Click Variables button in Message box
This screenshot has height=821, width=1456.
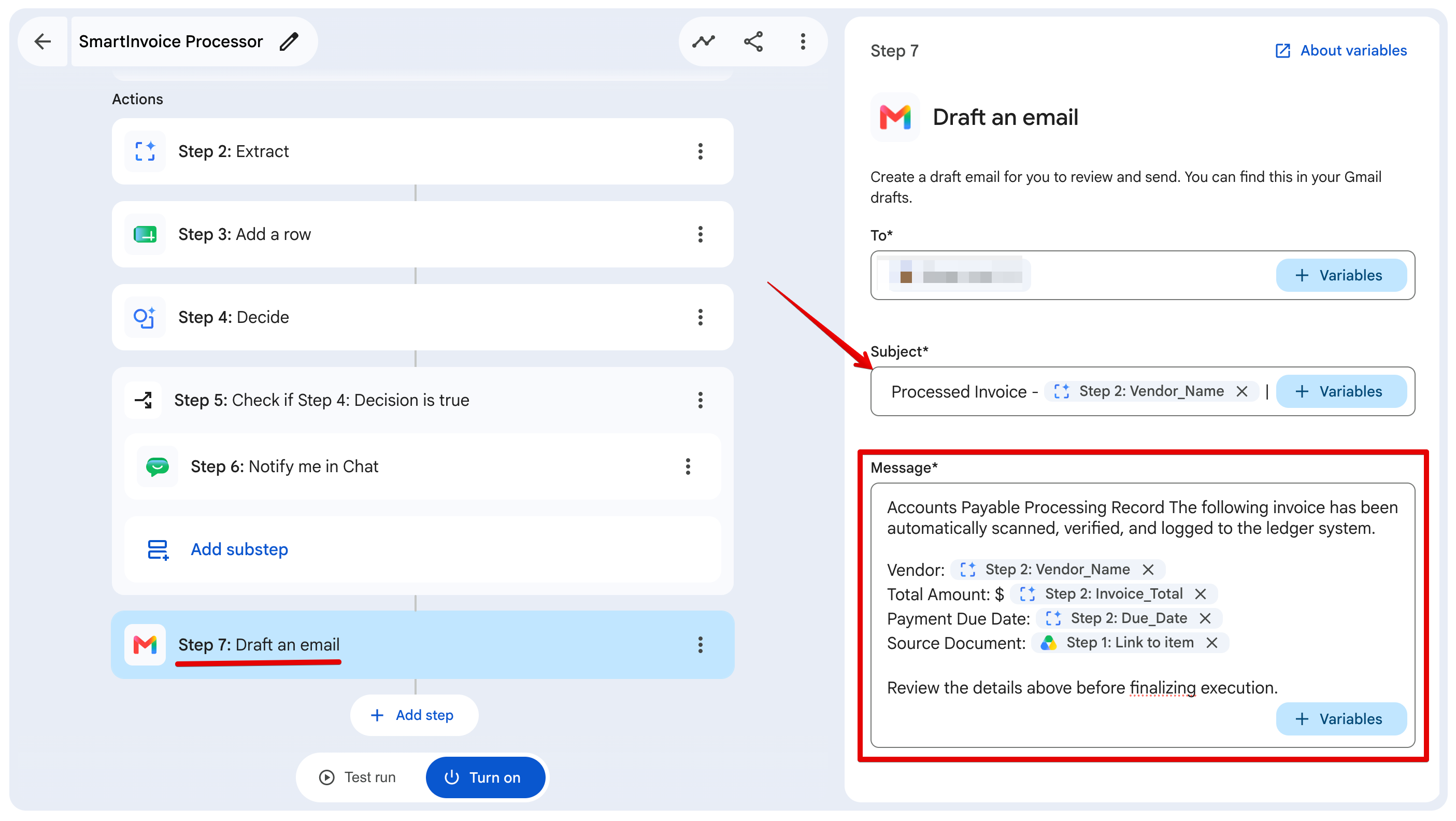tap(1340, 719)
